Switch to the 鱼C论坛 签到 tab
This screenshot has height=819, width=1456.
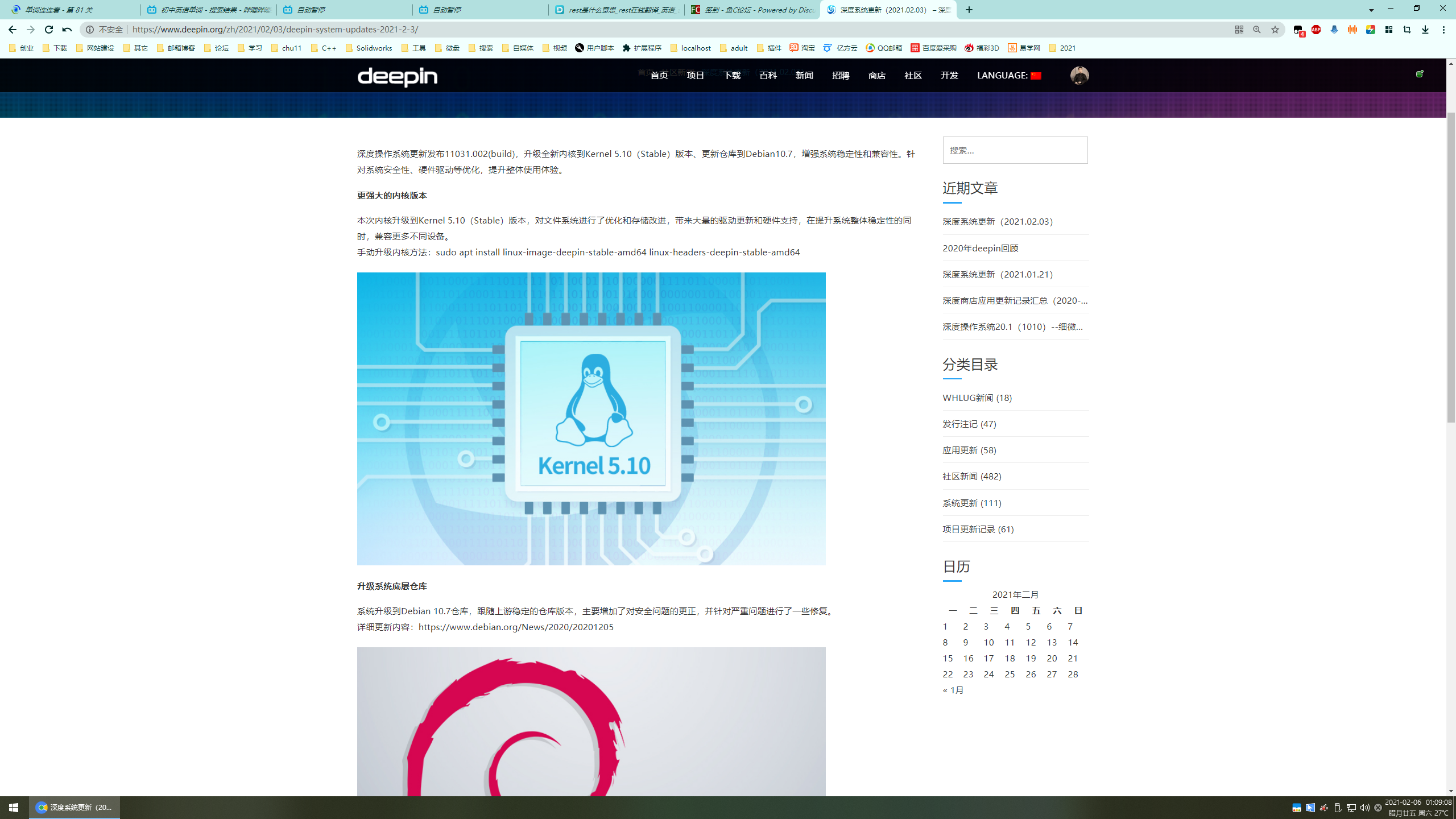pyautogui.click(x=752, y=10)
